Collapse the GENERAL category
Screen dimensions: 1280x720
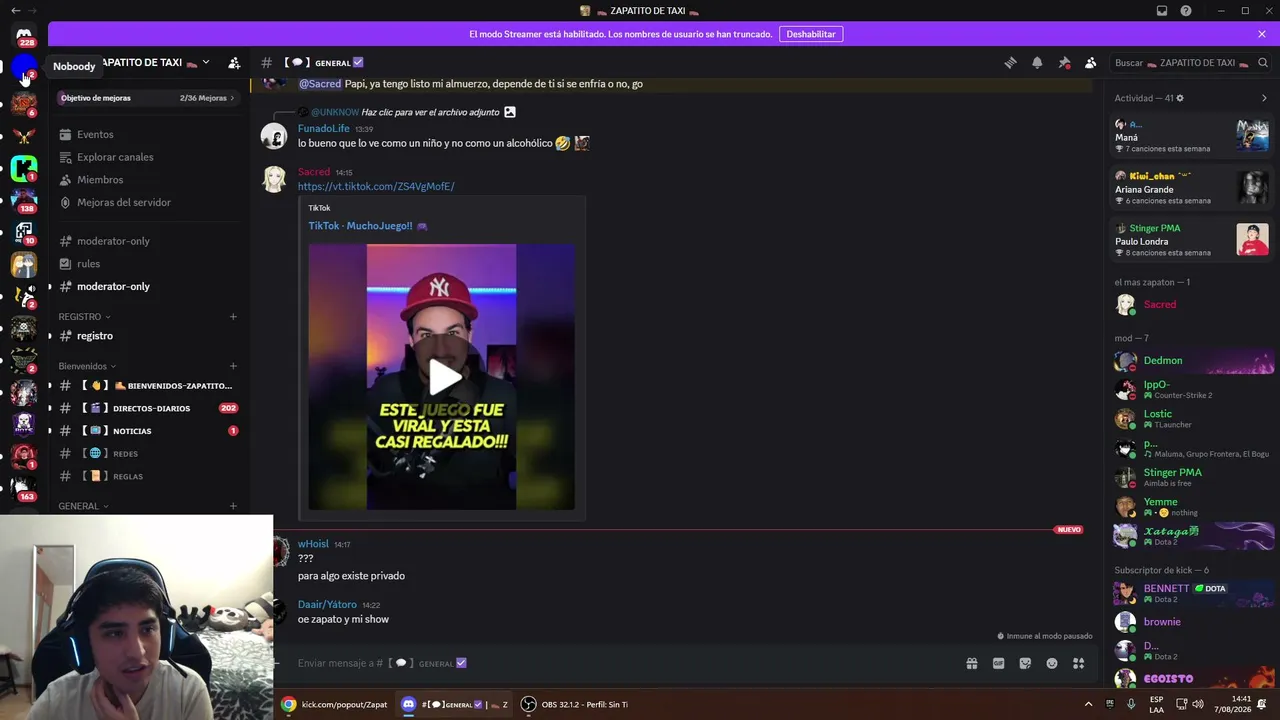click(83, 506)
